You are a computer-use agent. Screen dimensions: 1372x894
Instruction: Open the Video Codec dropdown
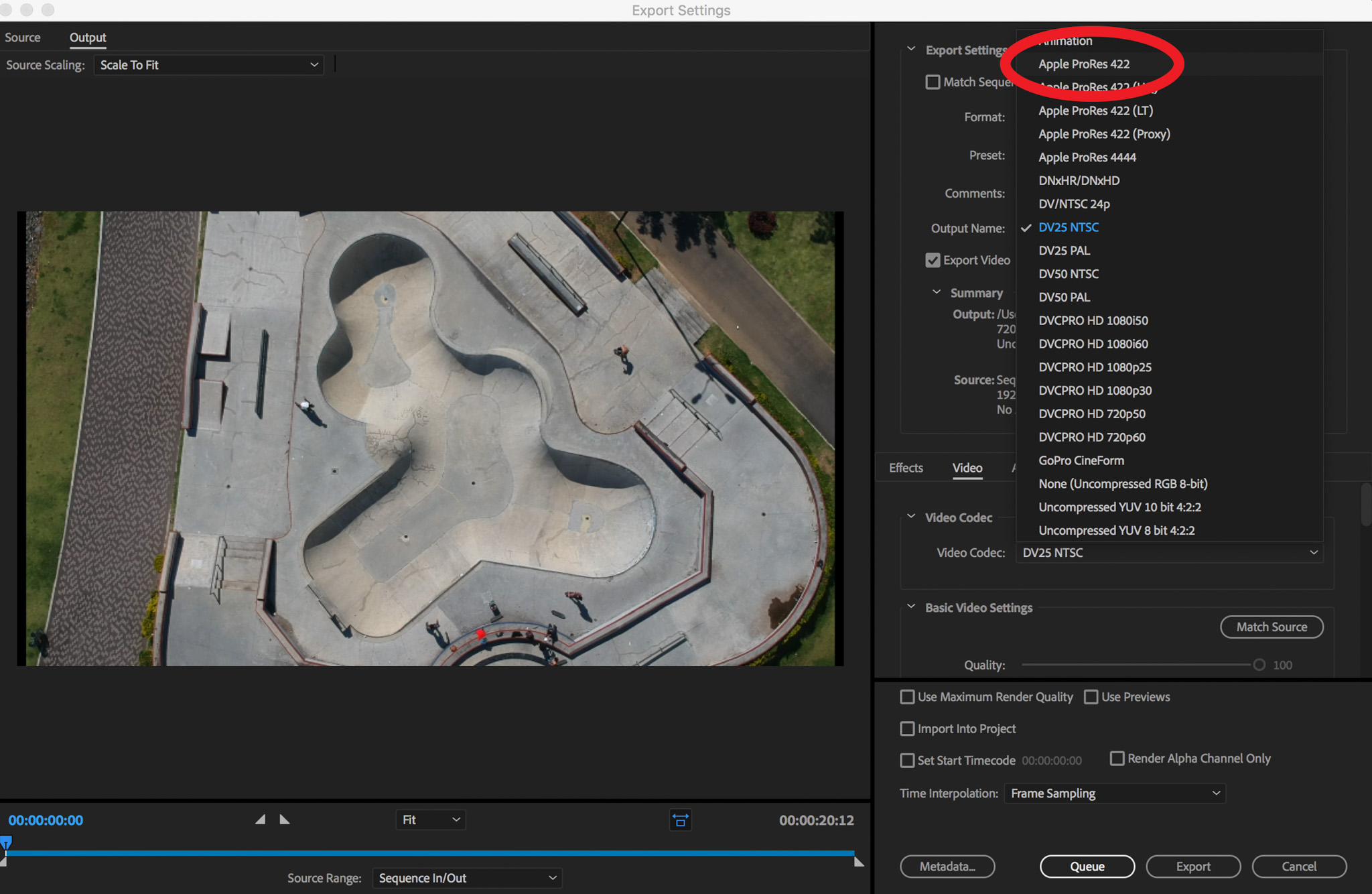(1169, 553)
